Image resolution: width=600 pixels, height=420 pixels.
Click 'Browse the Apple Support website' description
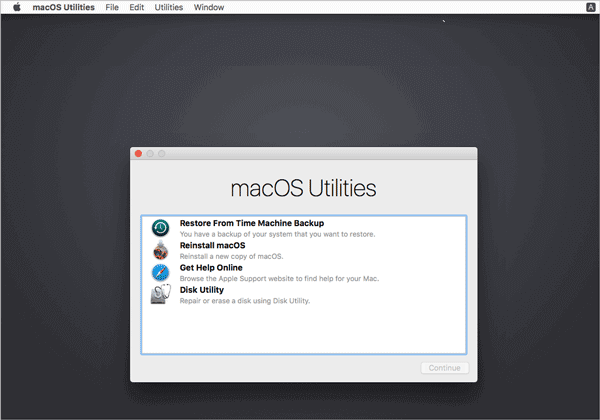(x=279, y=278)
